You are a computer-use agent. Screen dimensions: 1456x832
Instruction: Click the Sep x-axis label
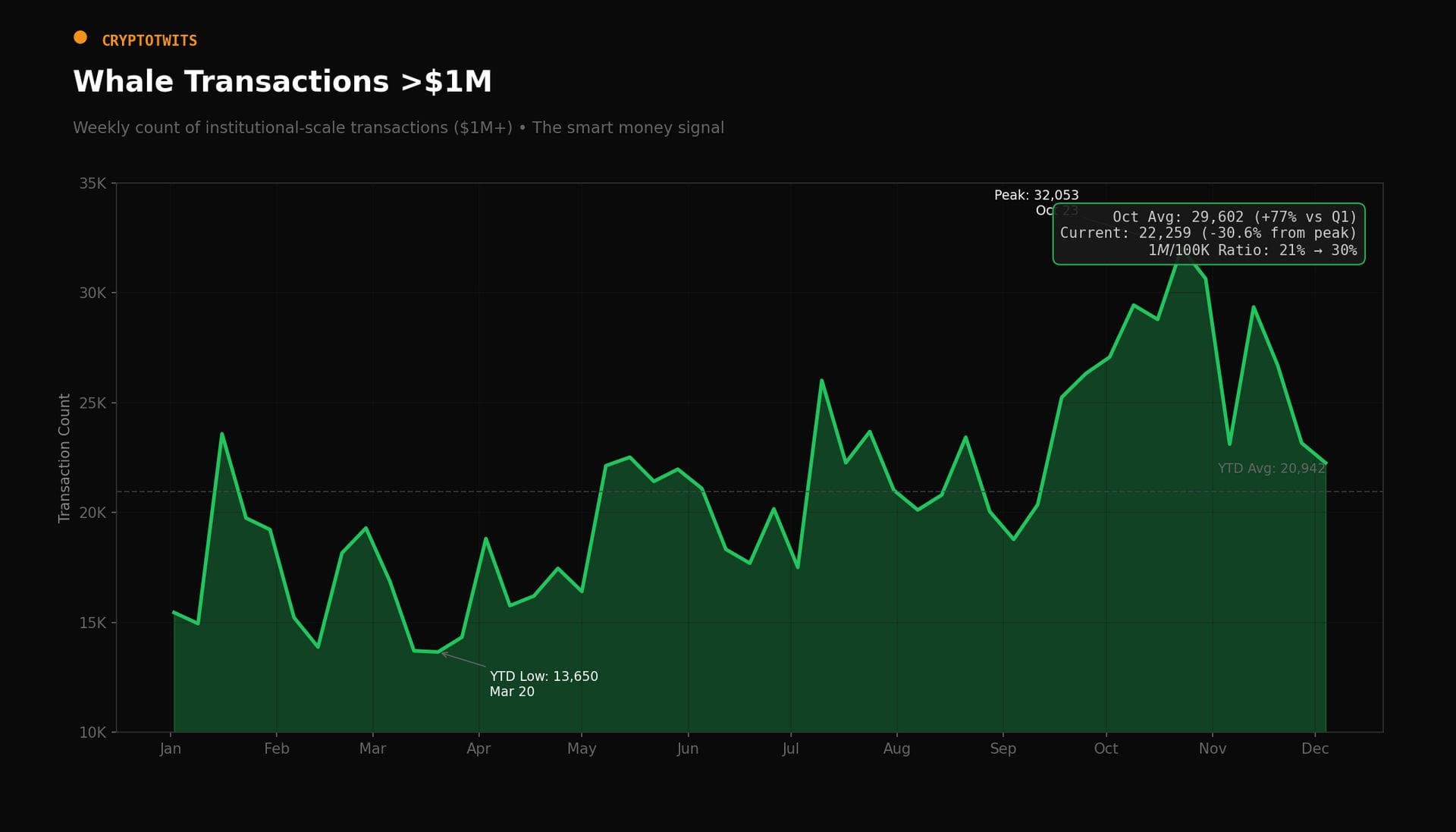pos(1003,749)
